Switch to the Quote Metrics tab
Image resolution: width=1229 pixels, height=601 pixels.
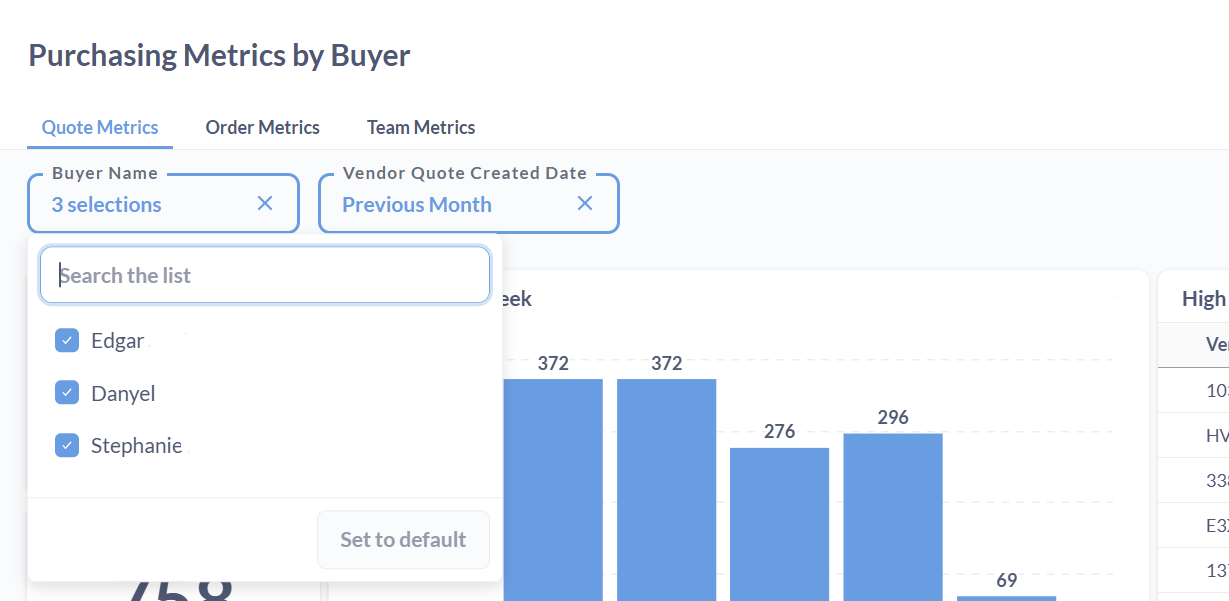pos(100,127)
